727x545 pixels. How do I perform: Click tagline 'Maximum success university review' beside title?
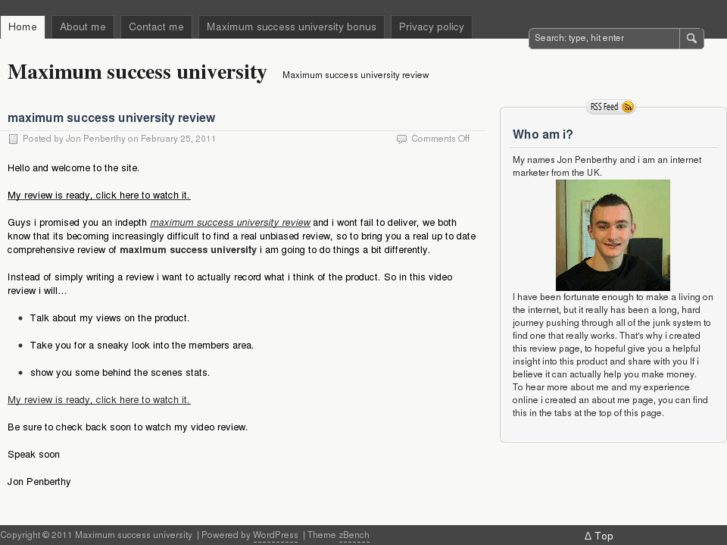[356, 75]
